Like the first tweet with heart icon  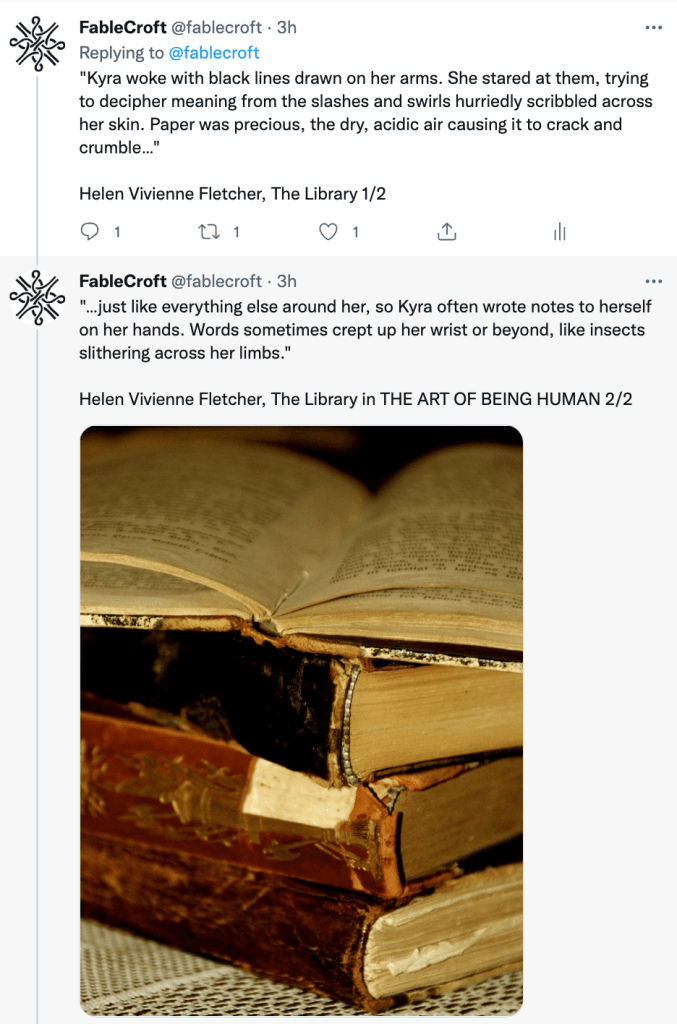tap(328, 231)
